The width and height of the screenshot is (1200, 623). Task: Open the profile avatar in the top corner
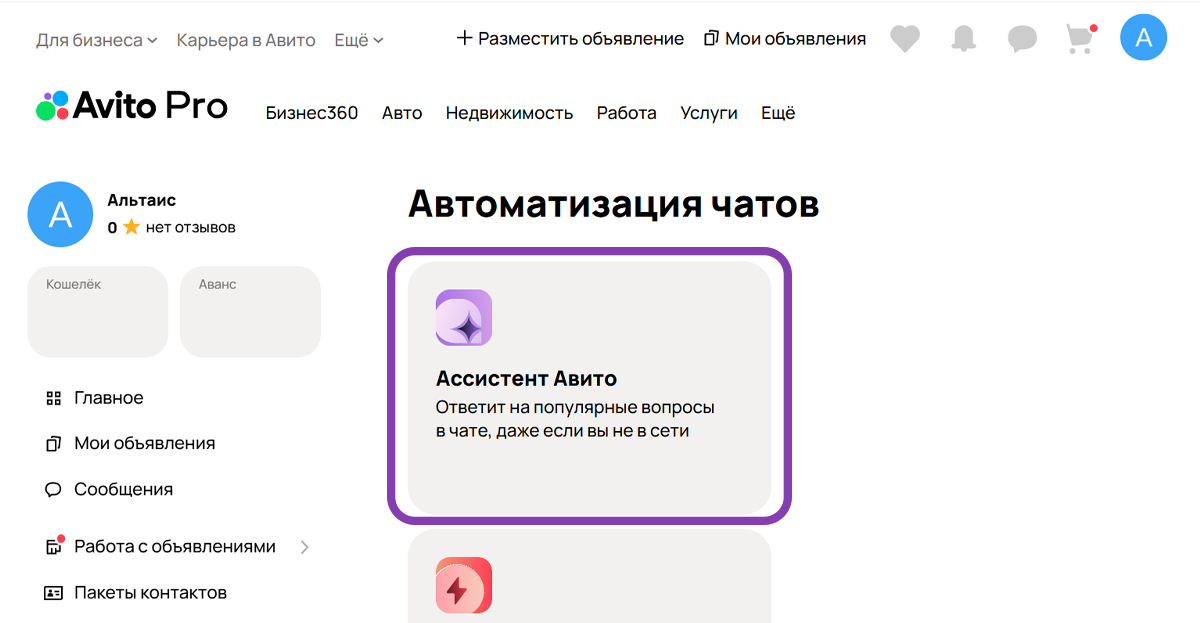click(x=1143, y=37)
